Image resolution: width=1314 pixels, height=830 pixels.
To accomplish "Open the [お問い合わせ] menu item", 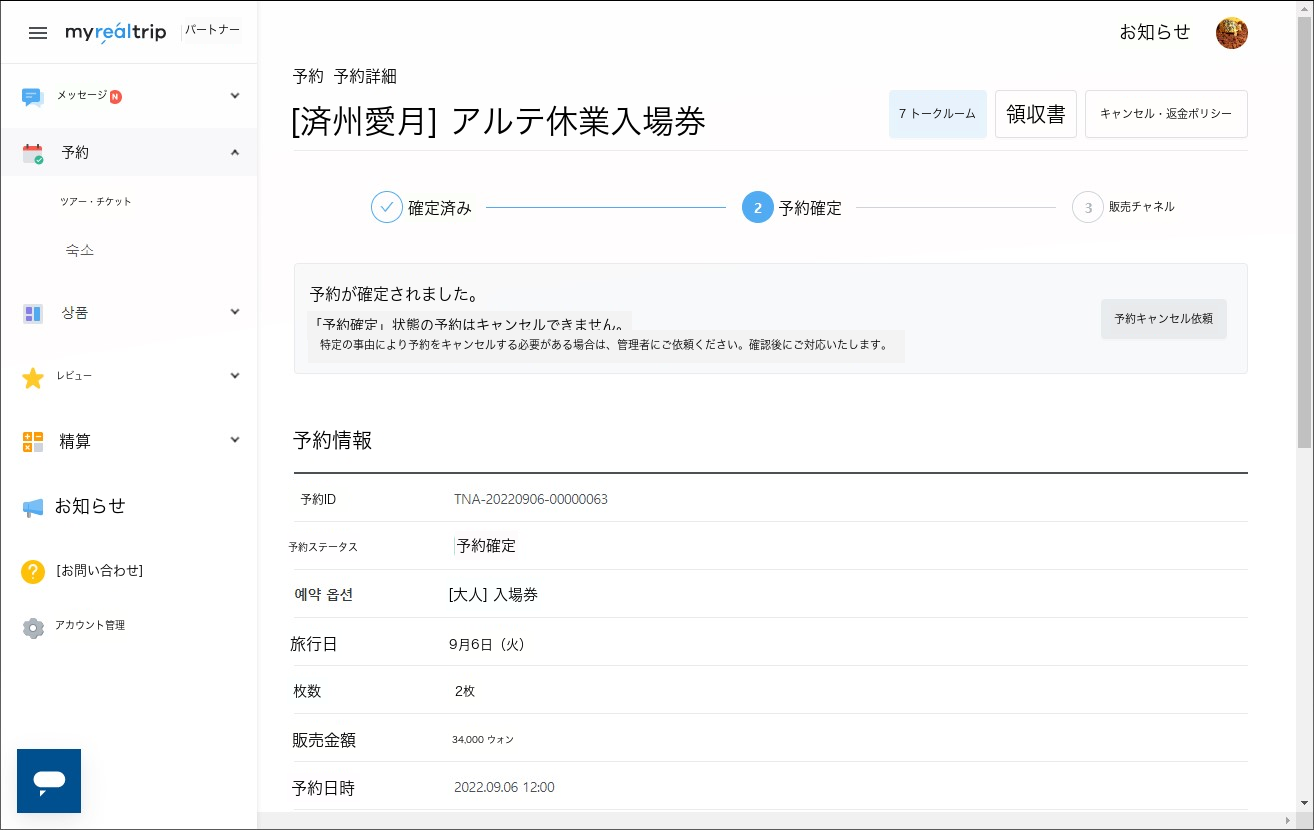I will click(99, 571).
